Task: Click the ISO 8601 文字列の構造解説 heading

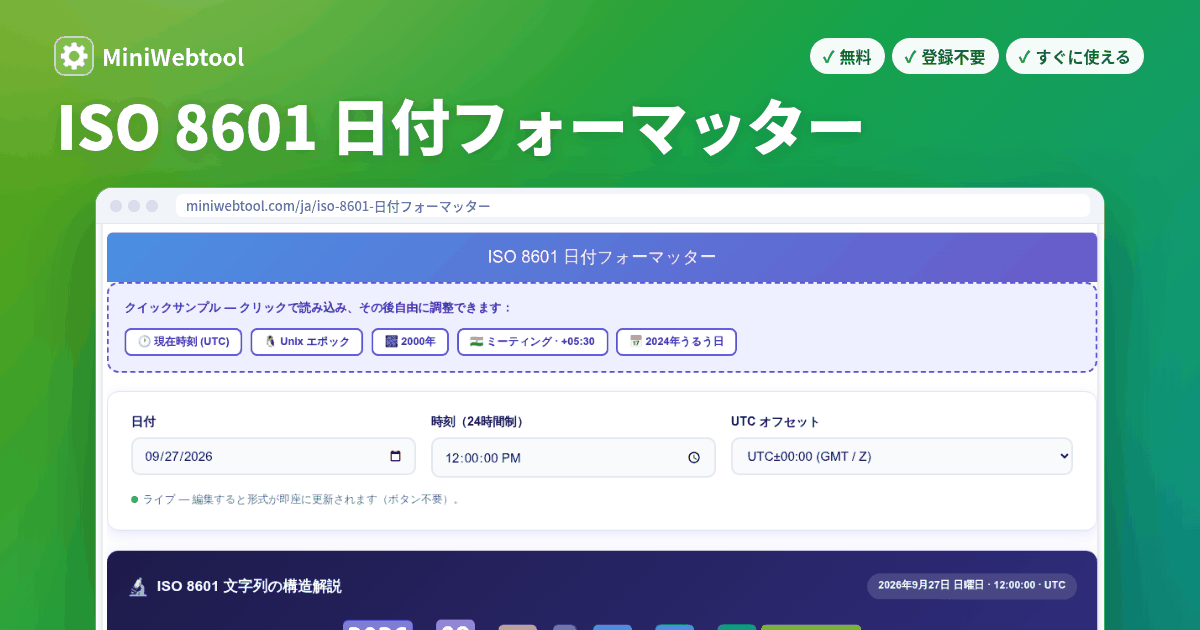Action: [249, 586]
